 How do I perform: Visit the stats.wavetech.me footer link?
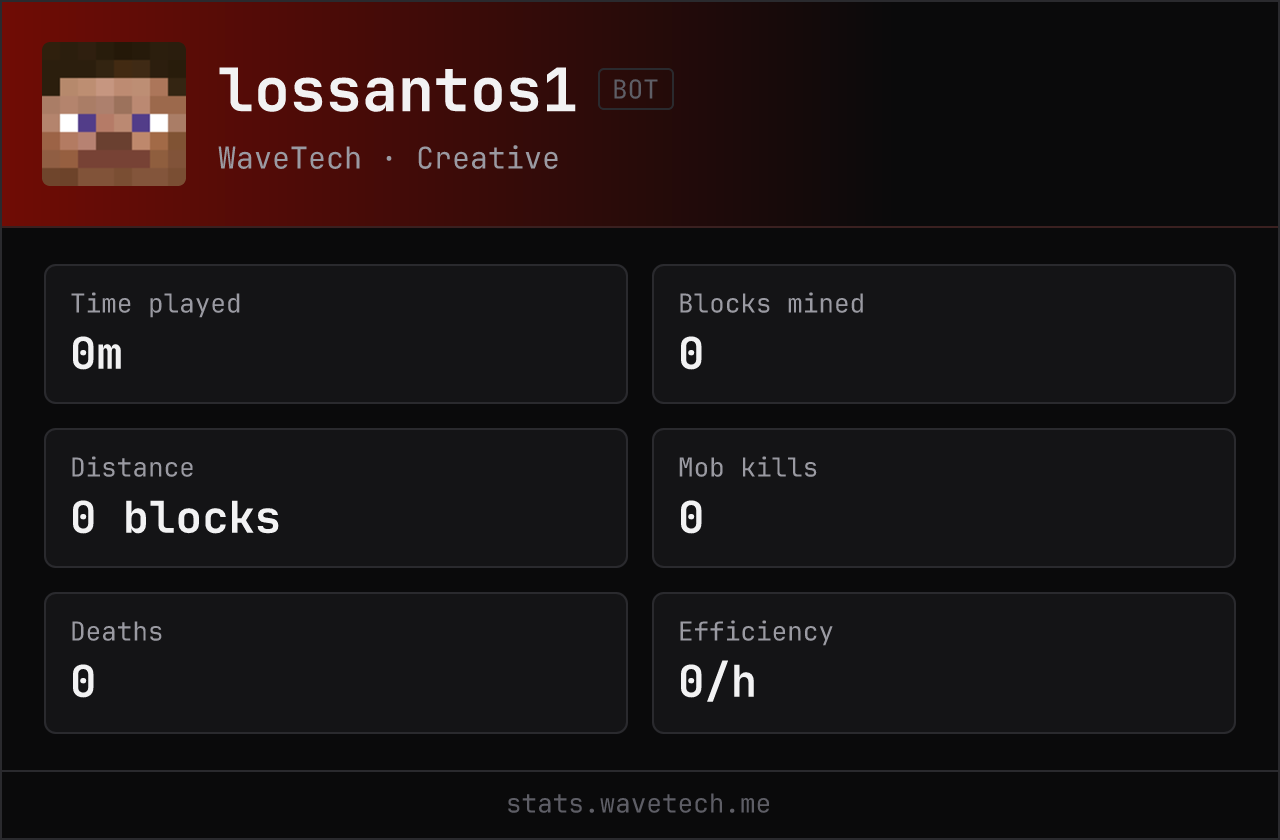[639, 804]
